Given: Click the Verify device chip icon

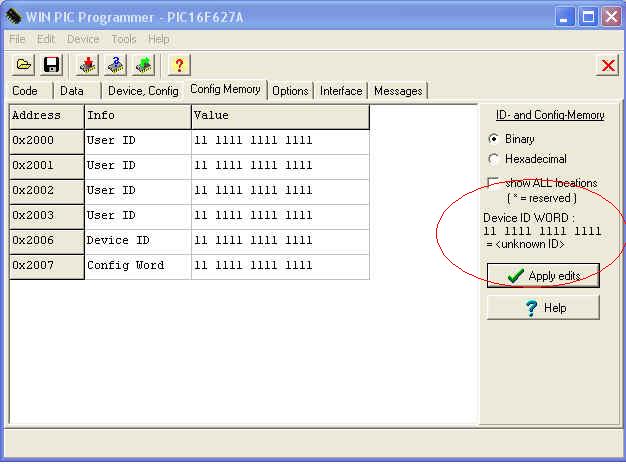Looking at the screenshot, I should [x=115, y=65].
